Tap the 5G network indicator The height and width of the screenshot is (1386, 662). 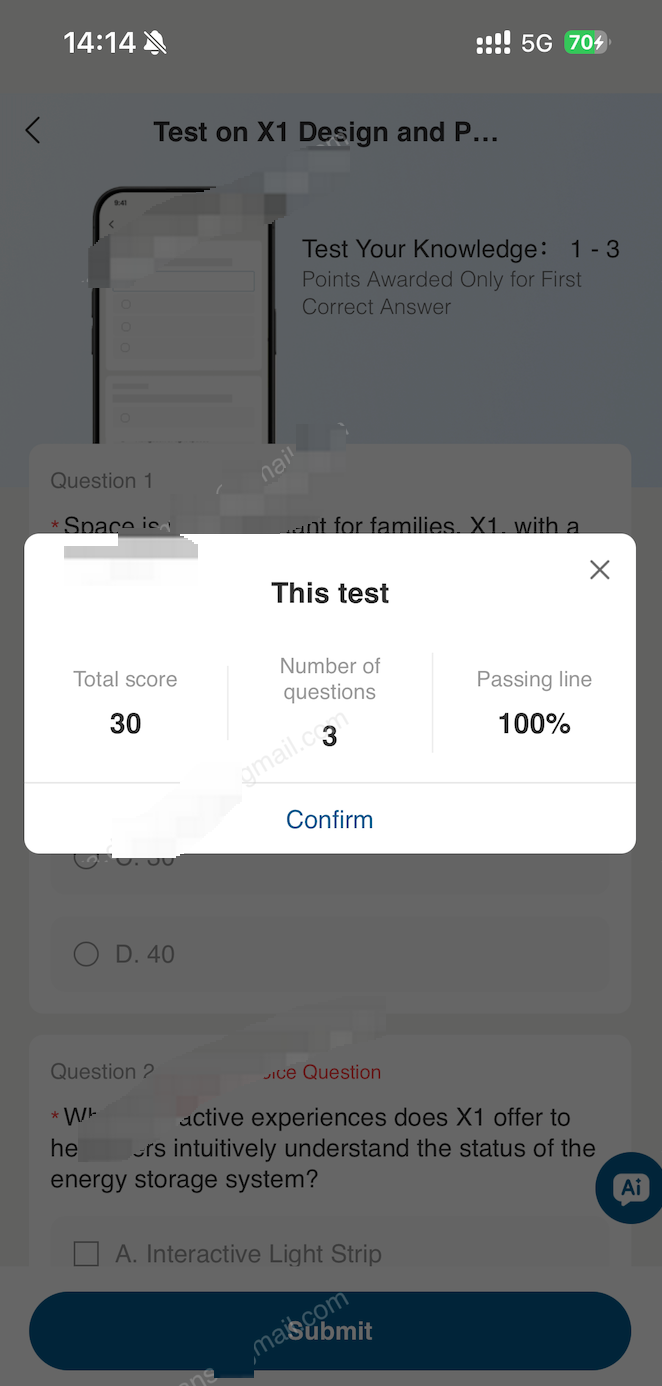537,43
